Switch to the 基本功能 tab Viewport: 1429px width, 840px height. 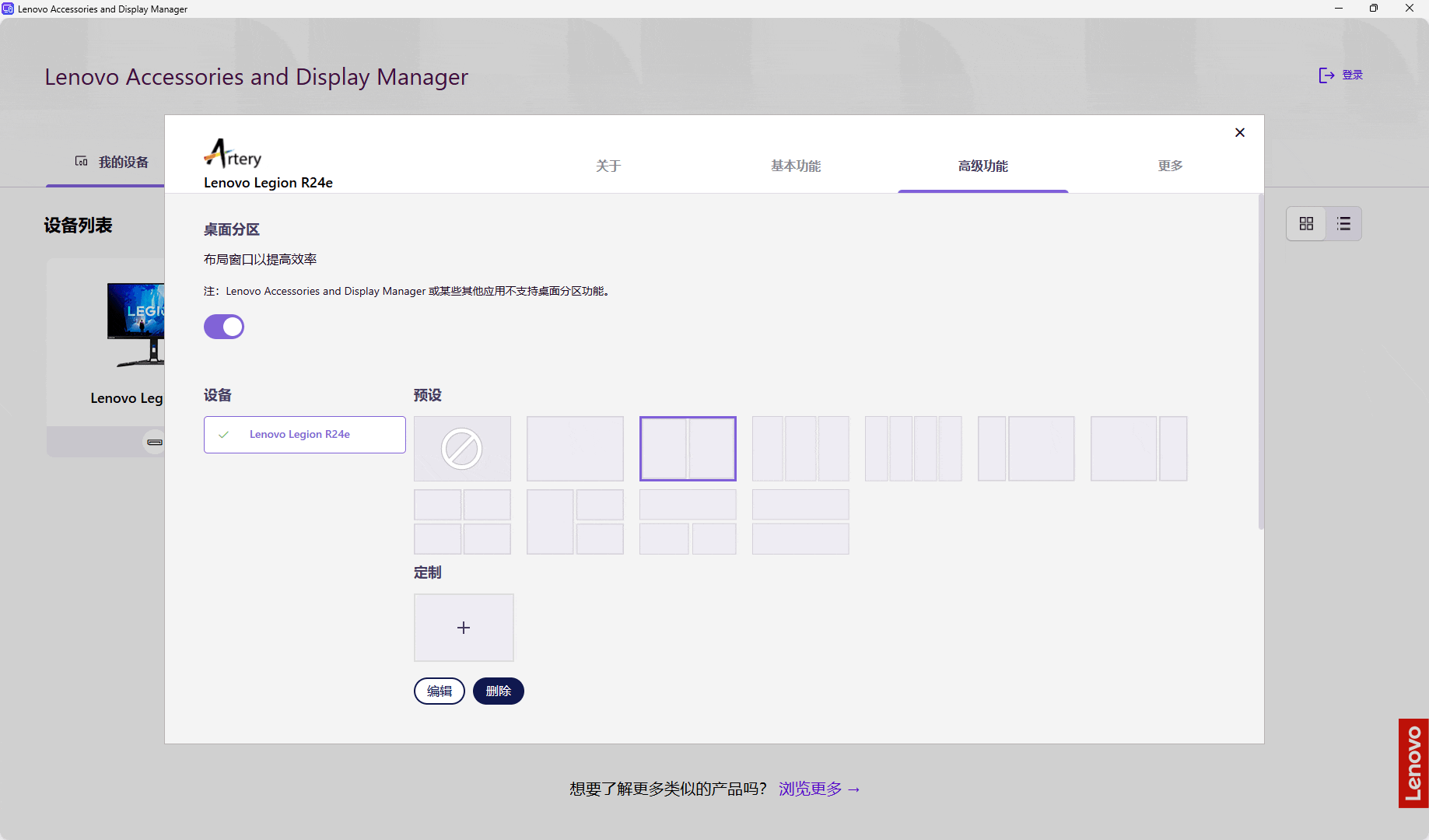tap(796, 166)
